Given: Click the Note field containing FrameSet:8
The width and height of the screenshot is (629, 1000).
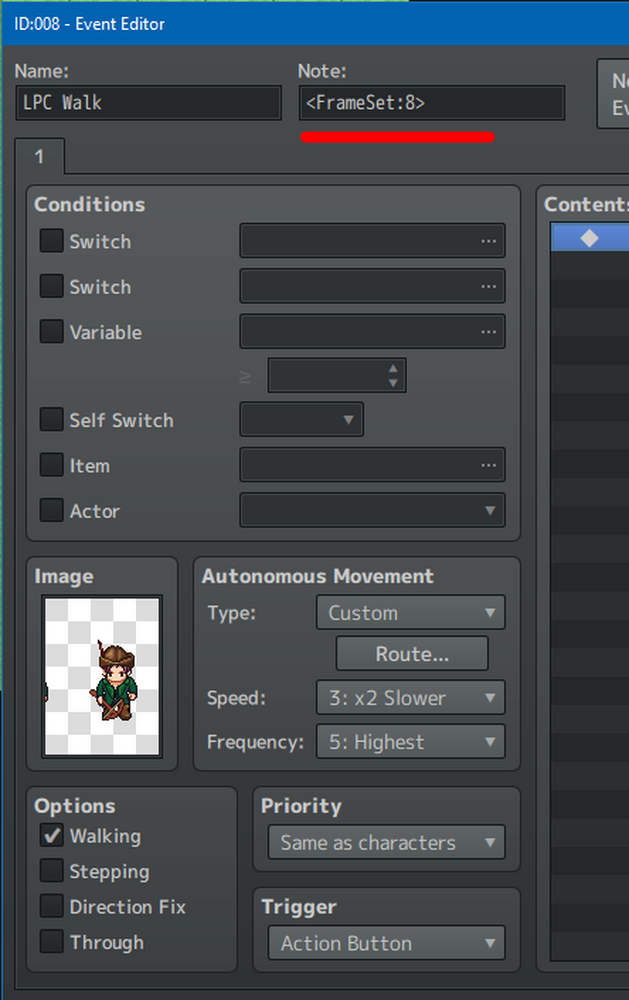Looking at the screenshot, I should (432, 103).
